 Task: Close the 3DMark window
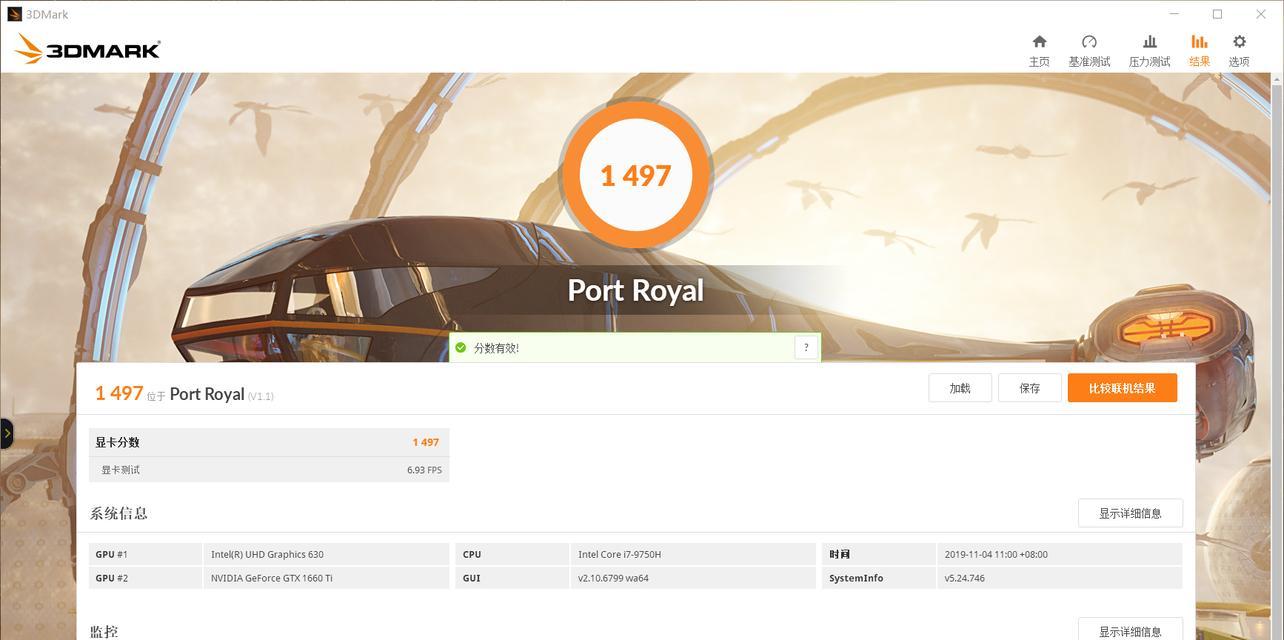[1261, 14]
